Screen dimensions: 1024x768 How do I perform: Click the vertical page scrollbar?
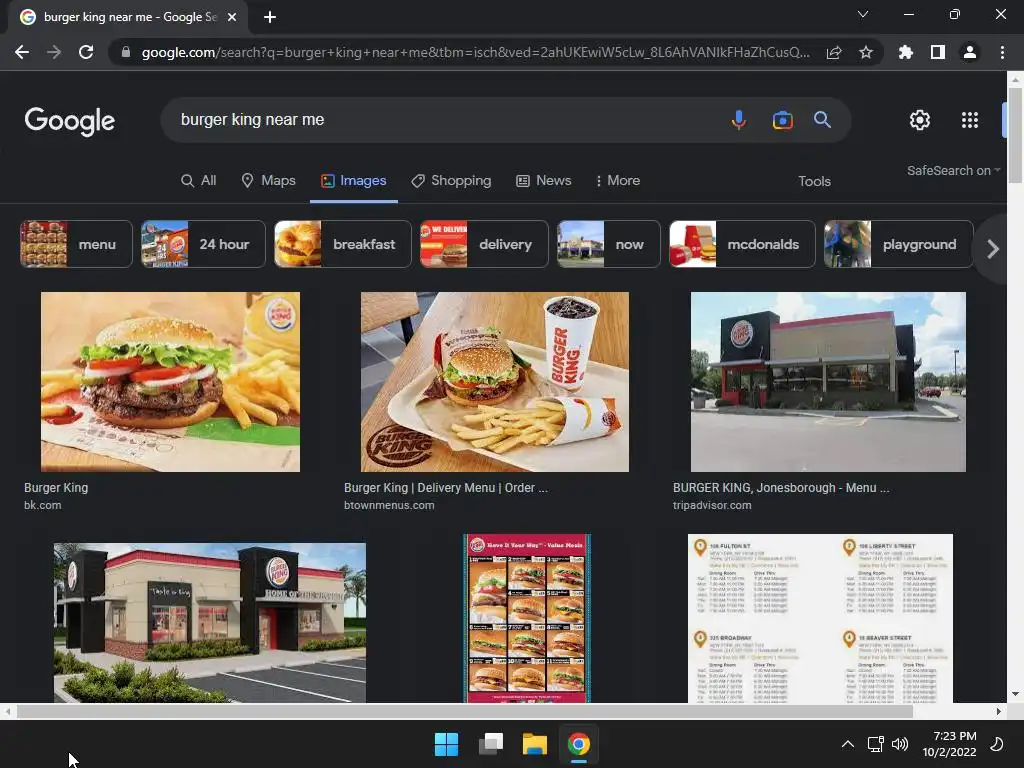1015,135
